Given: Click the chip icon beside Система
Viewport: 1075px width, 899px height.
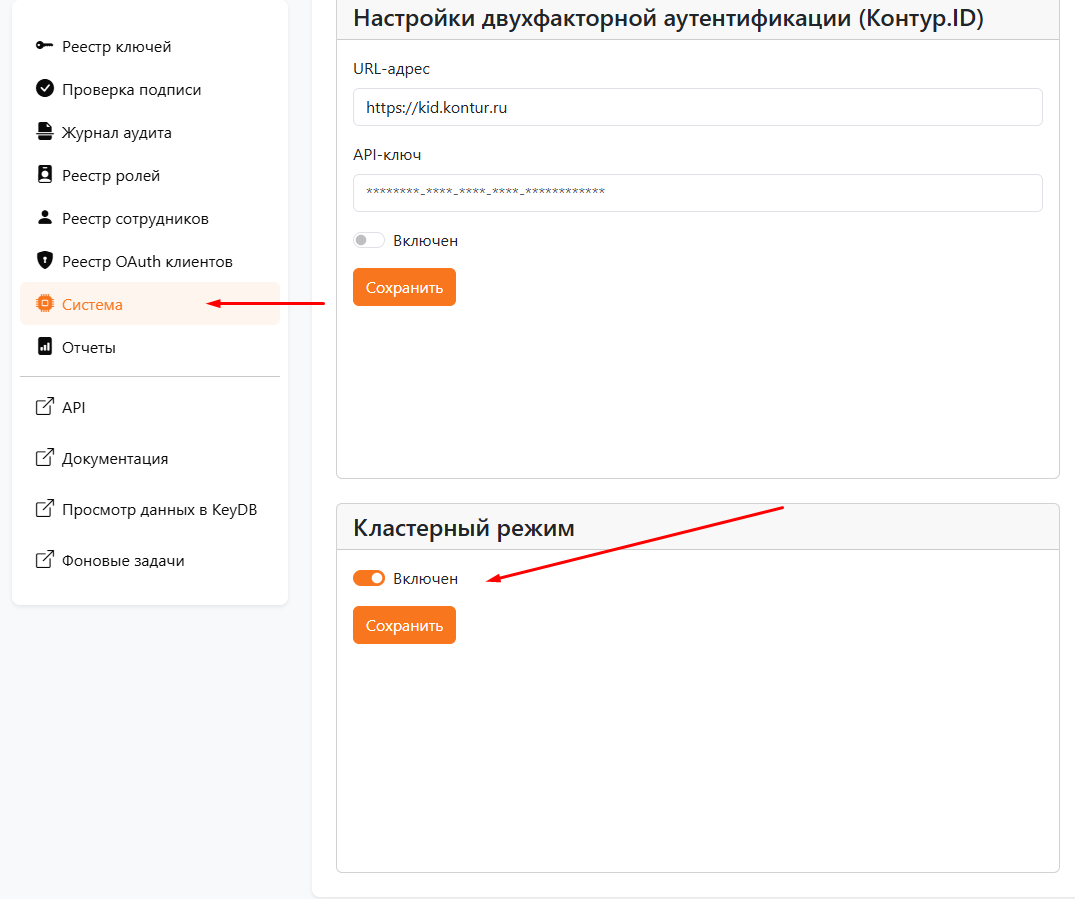Looking at the screenshot, I should tap(45, 304).
